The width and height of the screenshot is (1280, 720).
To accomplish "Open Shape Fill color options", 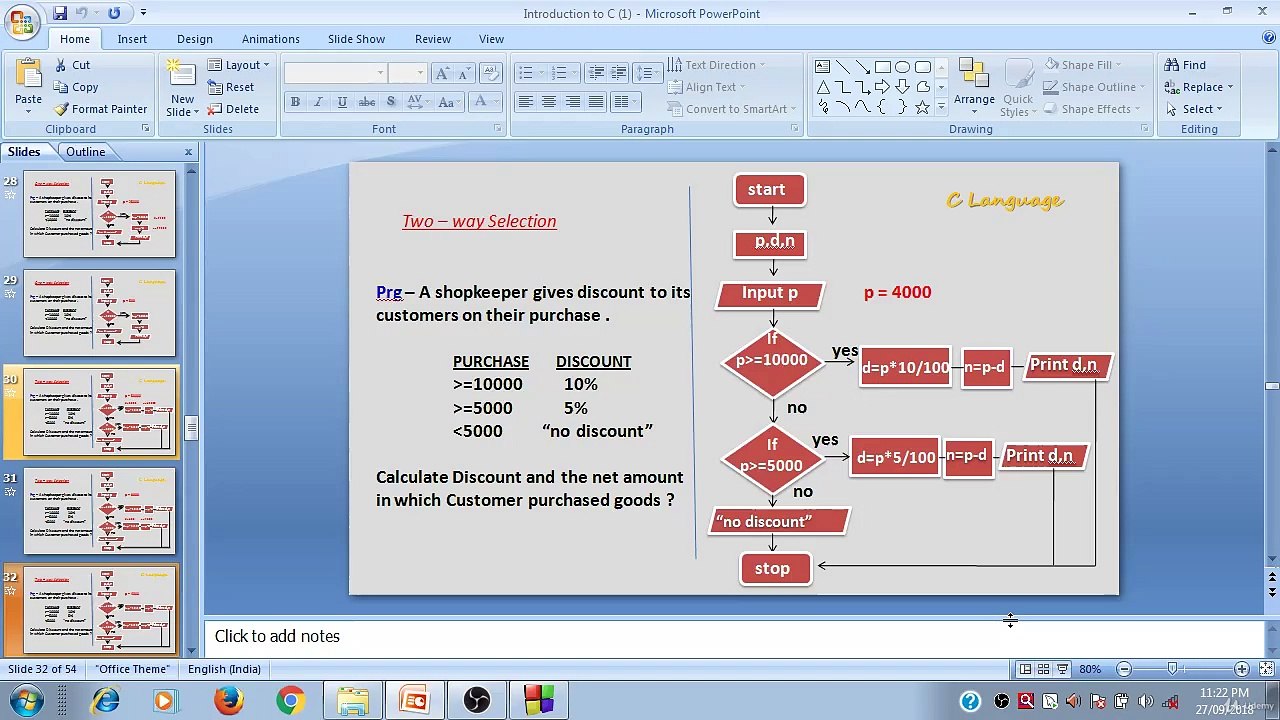I will pos(1083,65).
